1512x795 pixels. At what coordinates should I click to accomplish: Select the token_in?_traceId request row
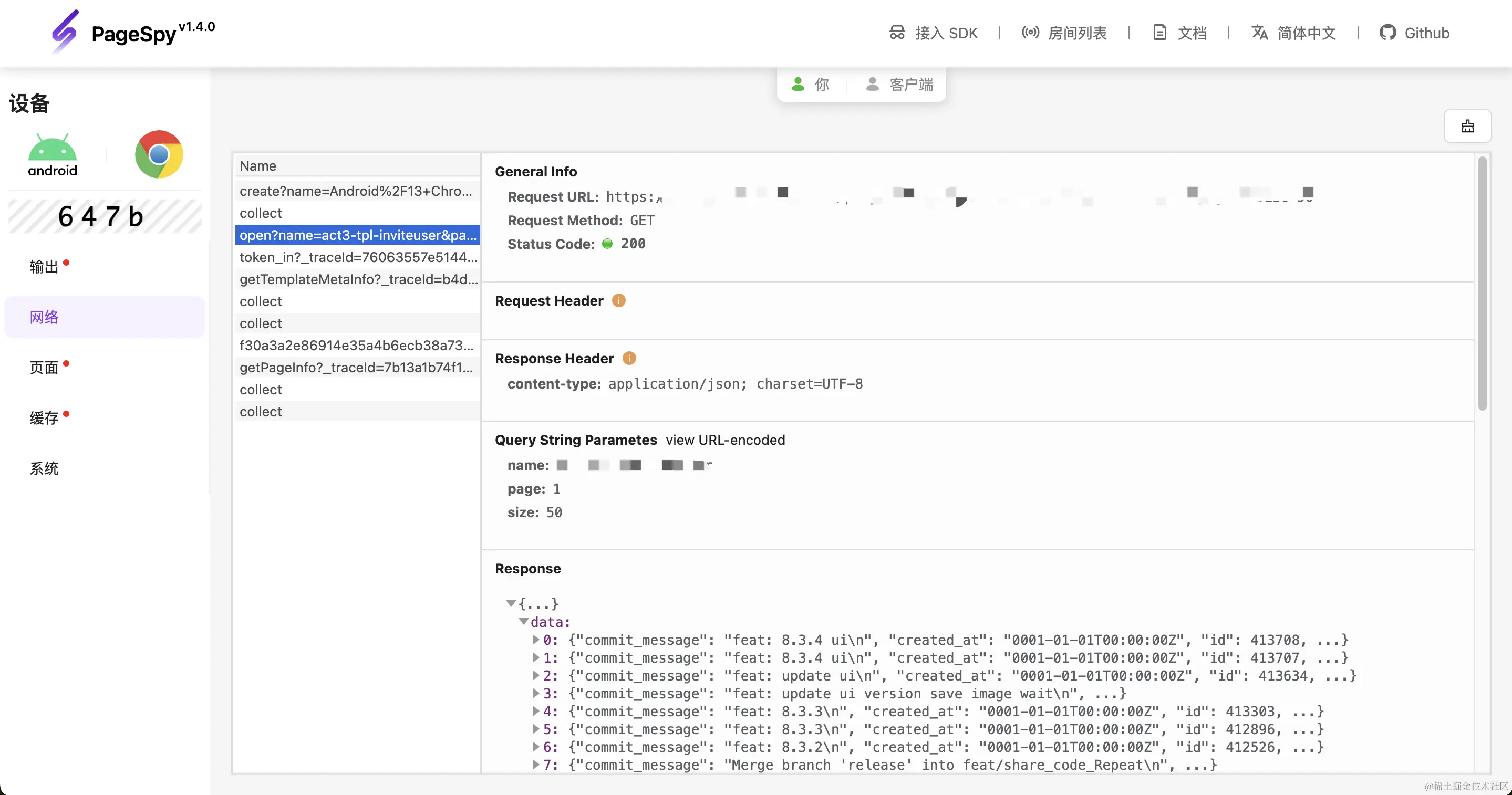click(357, 257)
